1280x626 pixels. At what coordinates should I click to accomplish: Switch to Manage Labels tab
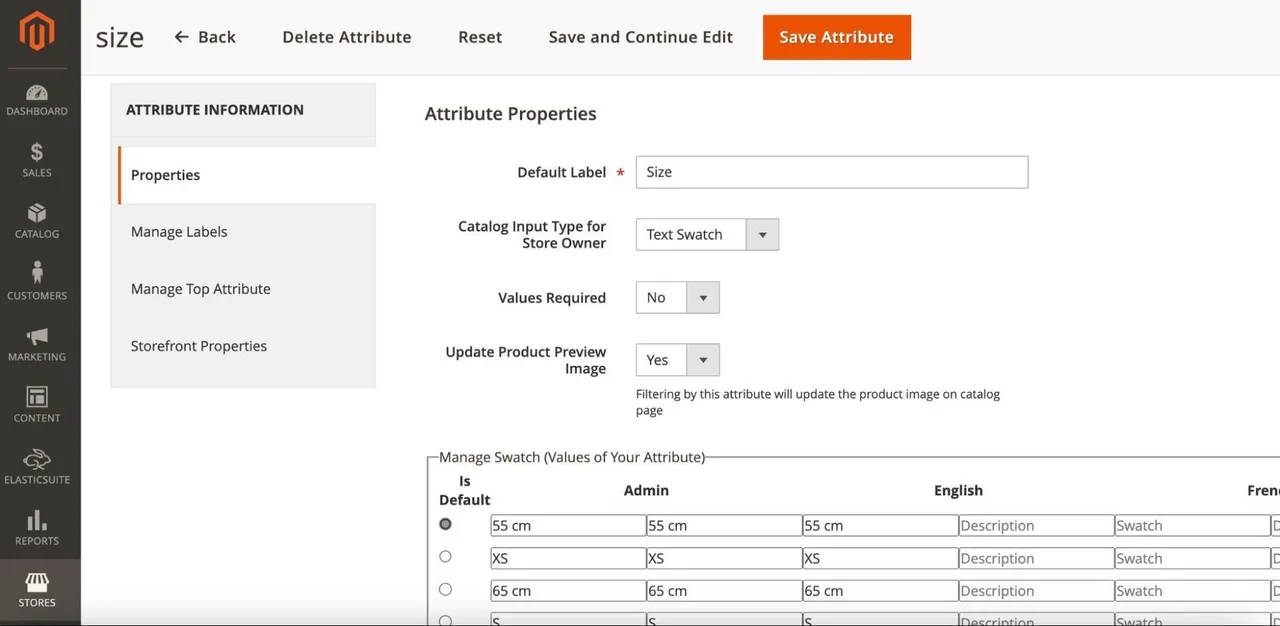point(179,232)
